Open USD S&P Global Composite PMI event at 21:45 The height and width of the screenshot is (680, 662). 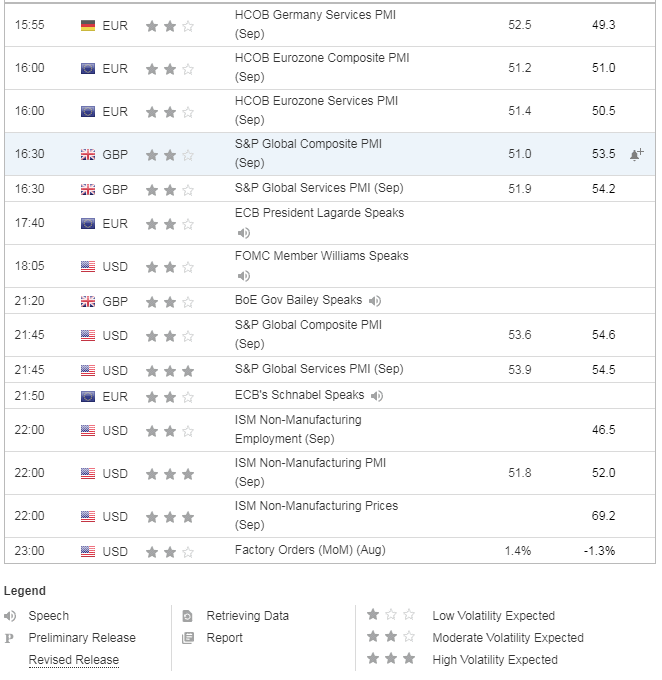[x=308, y=334]
